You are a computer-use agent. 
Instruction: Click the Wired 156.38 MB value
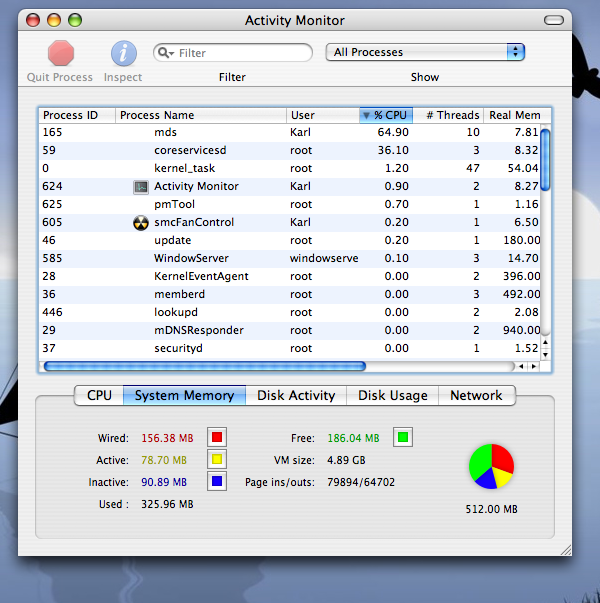167,438
